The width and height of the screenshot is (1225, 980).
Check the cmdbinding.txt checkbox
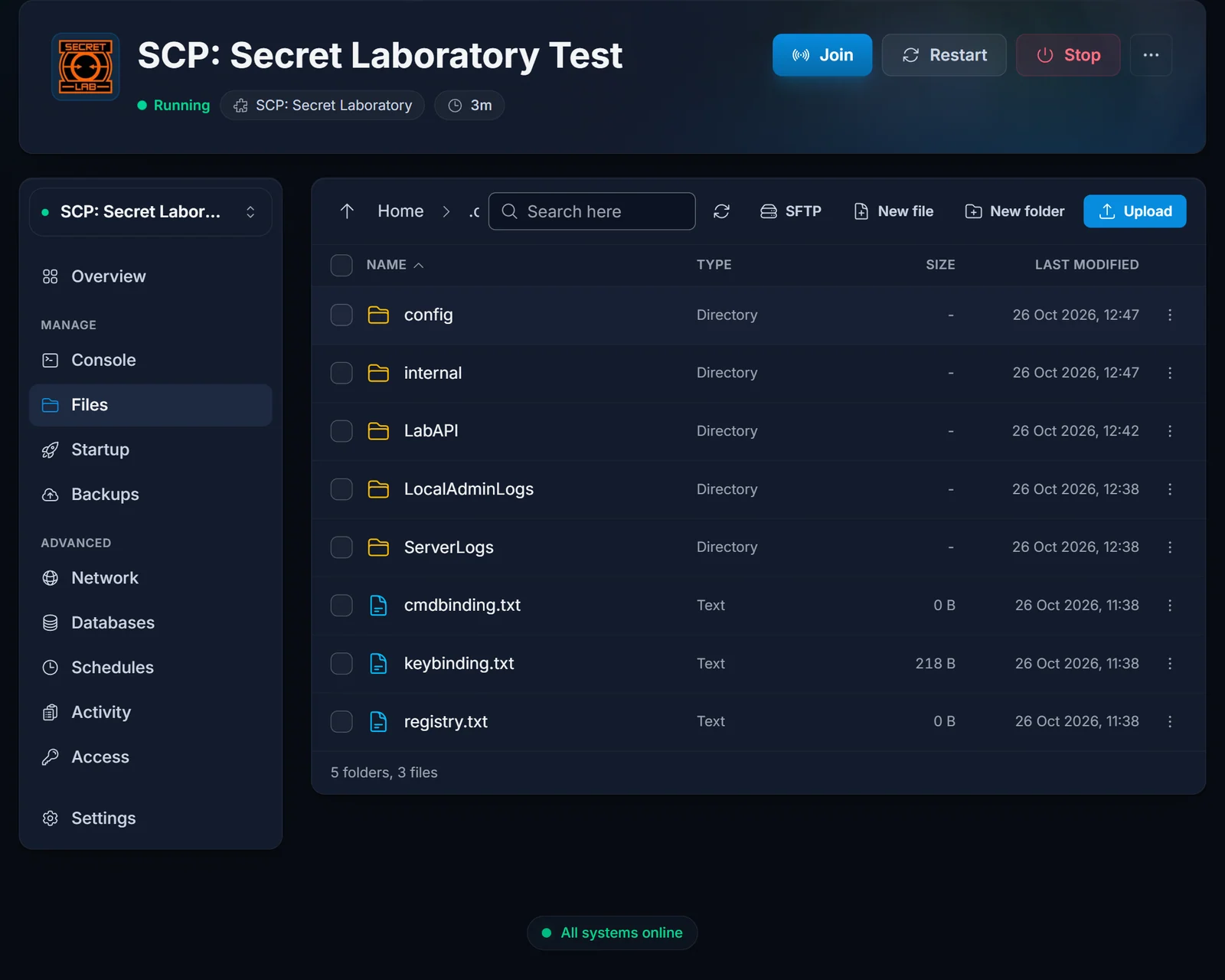341,605
